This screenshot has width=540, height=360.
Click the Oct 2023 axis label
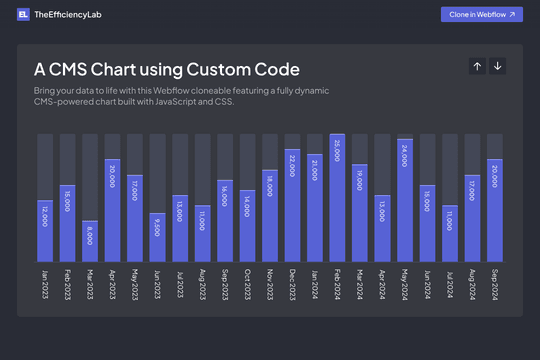coord(247,285)
